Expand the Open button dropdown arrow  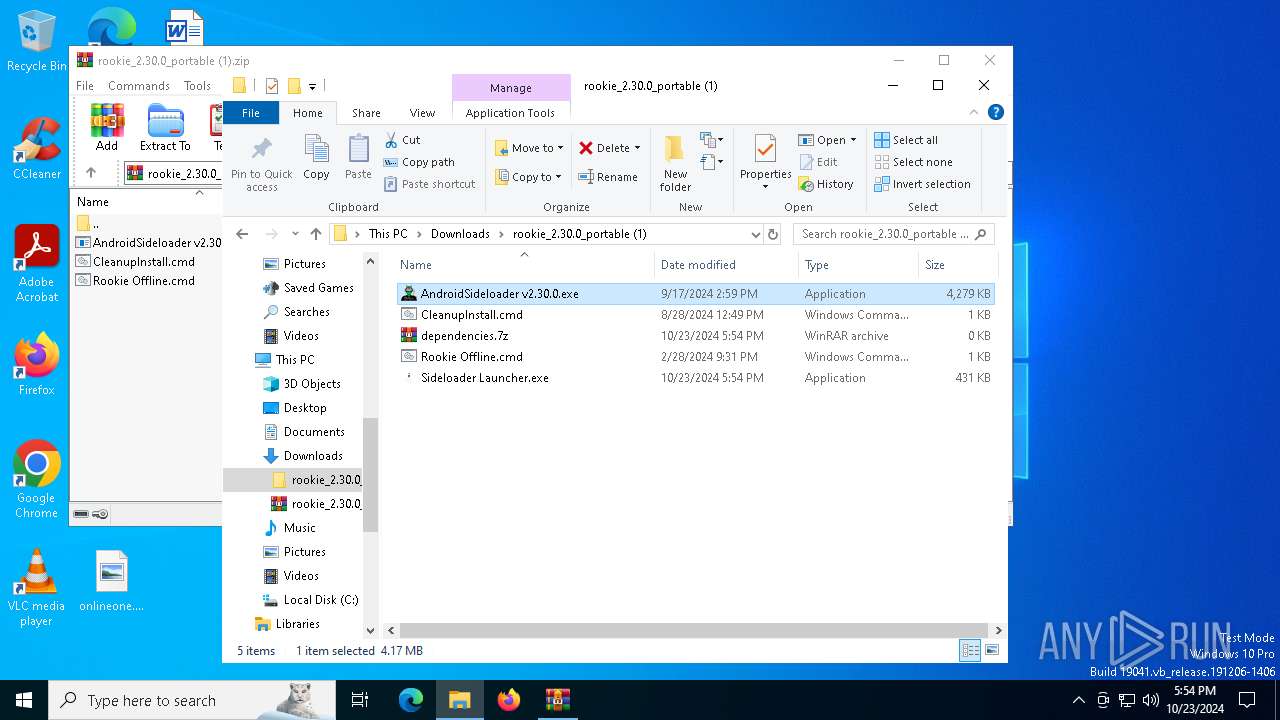pyautogui.click(x=853, y=140)
